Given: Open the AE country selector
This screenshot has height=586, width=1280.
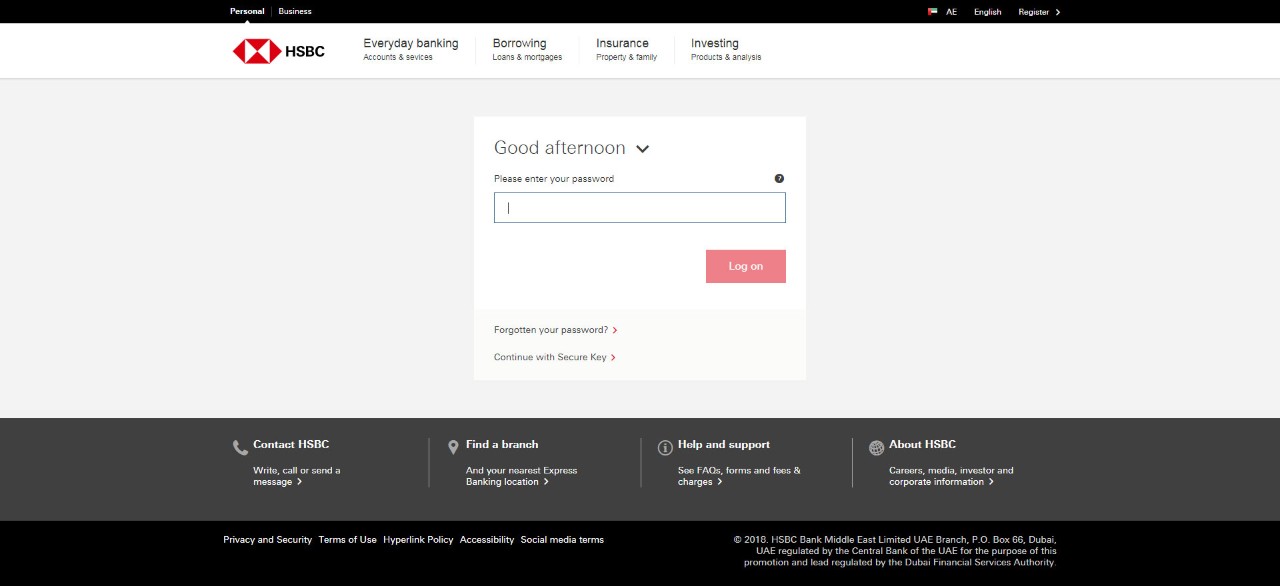Looking at the screenshot, I should click(x=951, y=12).
